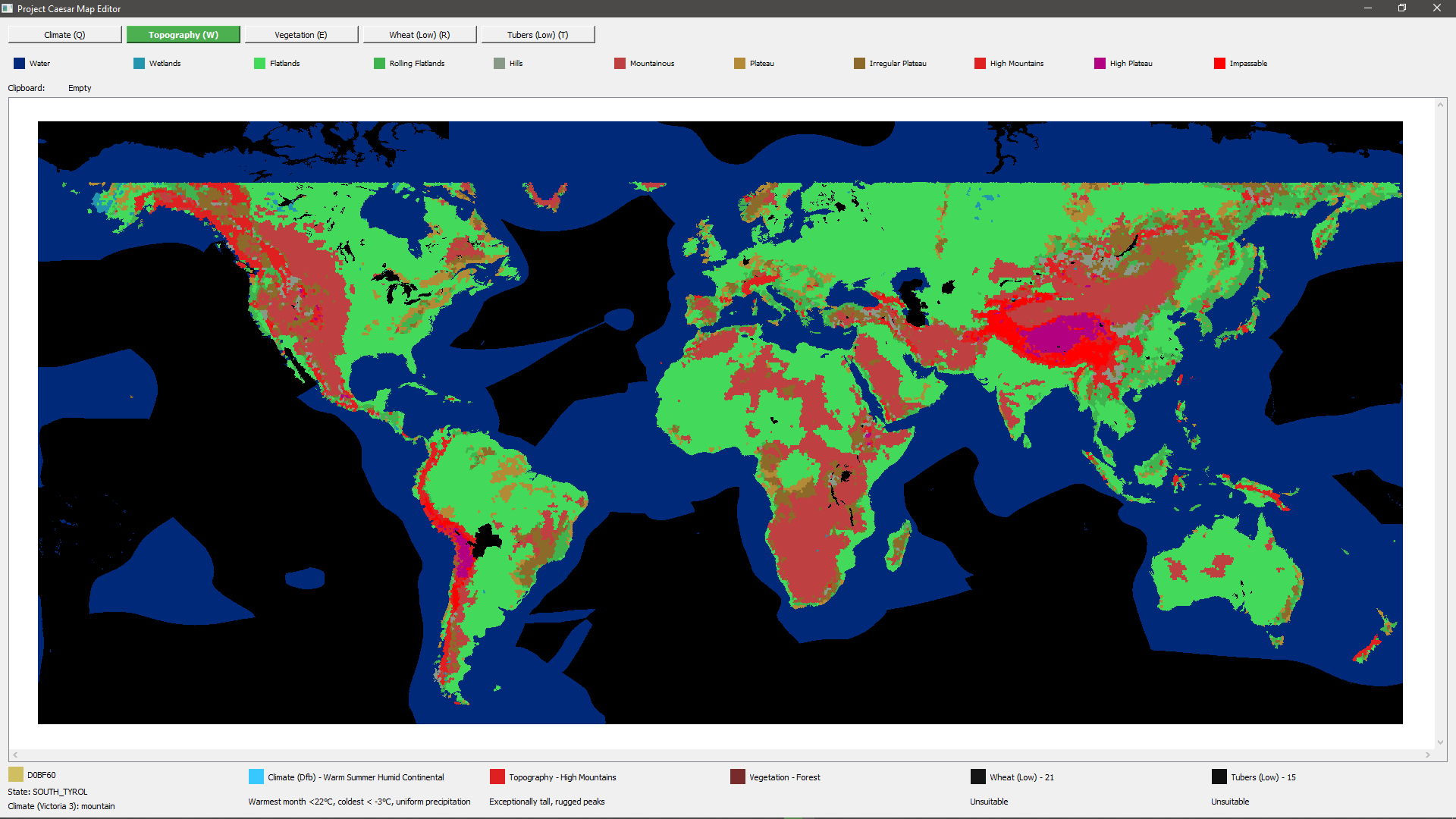Click the Irregular Plateau label
Viewport: 1456px width, 819px height.
pos(898,64)
